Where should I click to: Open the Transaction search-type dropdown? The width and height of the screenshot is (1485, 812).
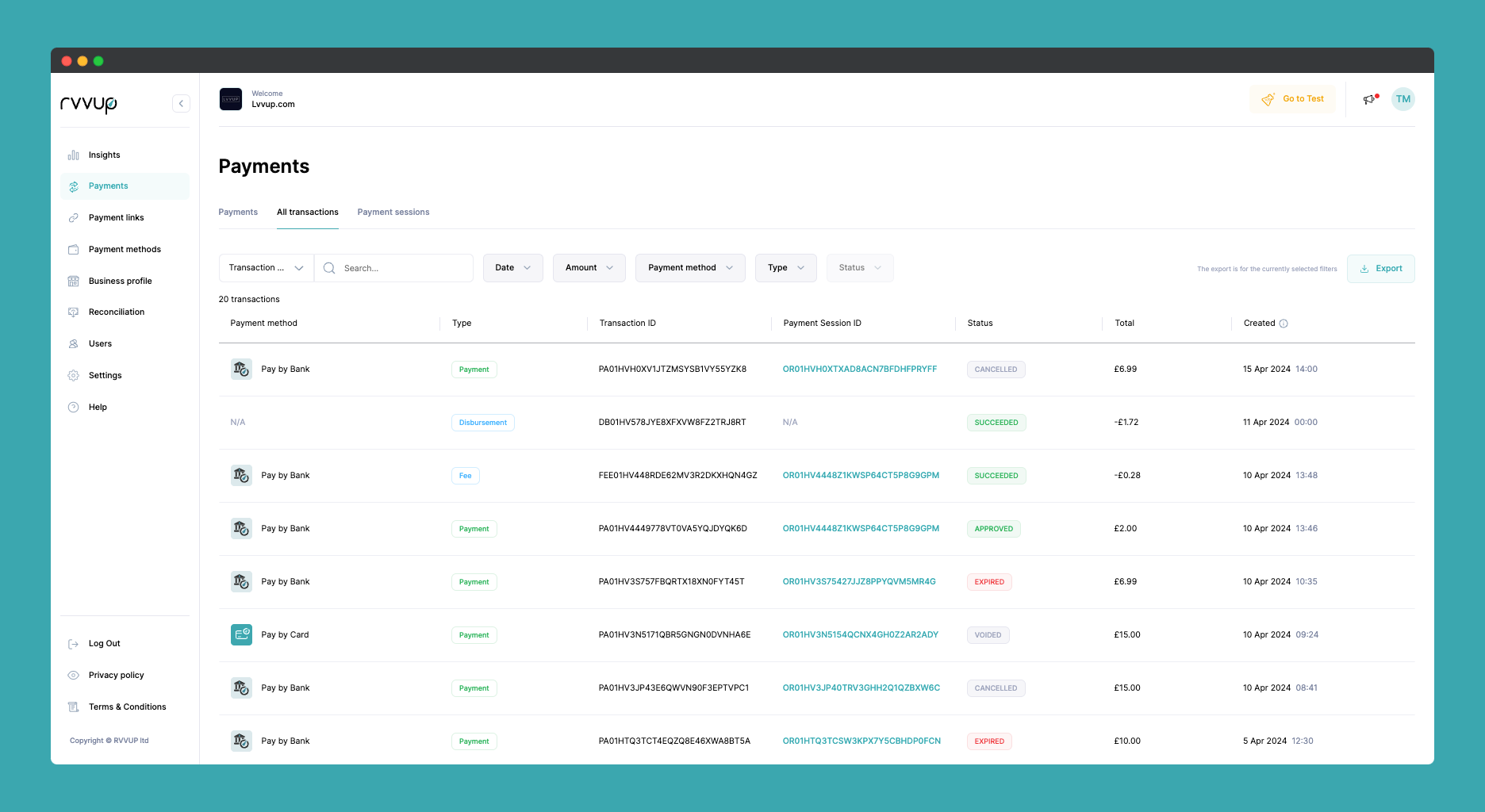click(266, 268)
